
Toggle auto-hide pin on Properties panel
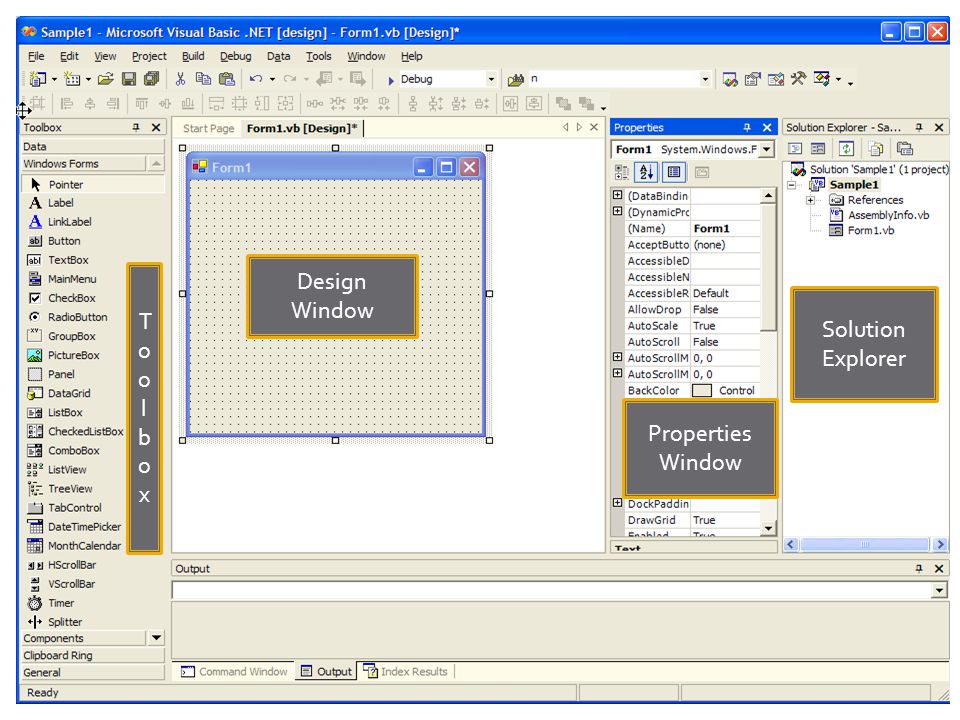747,127
